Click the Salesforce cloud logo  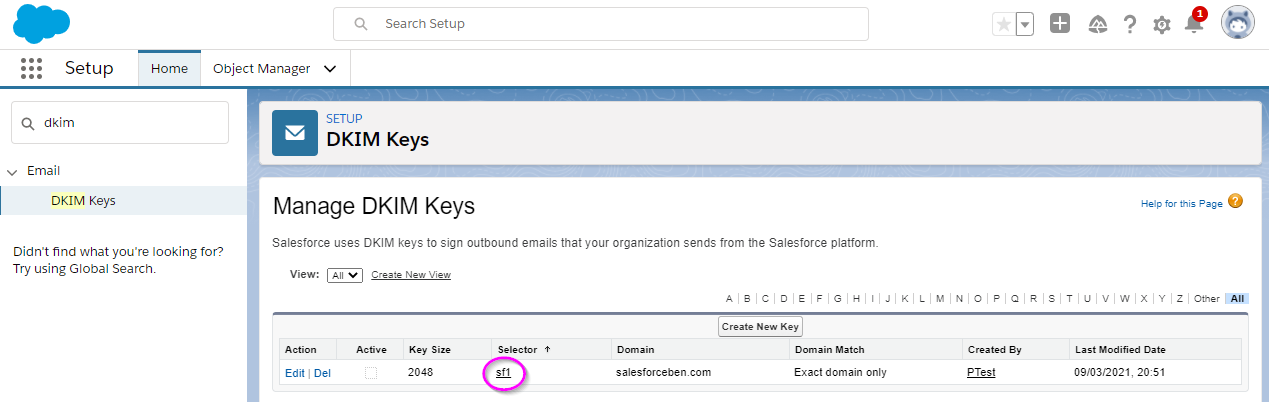[41, 23]
